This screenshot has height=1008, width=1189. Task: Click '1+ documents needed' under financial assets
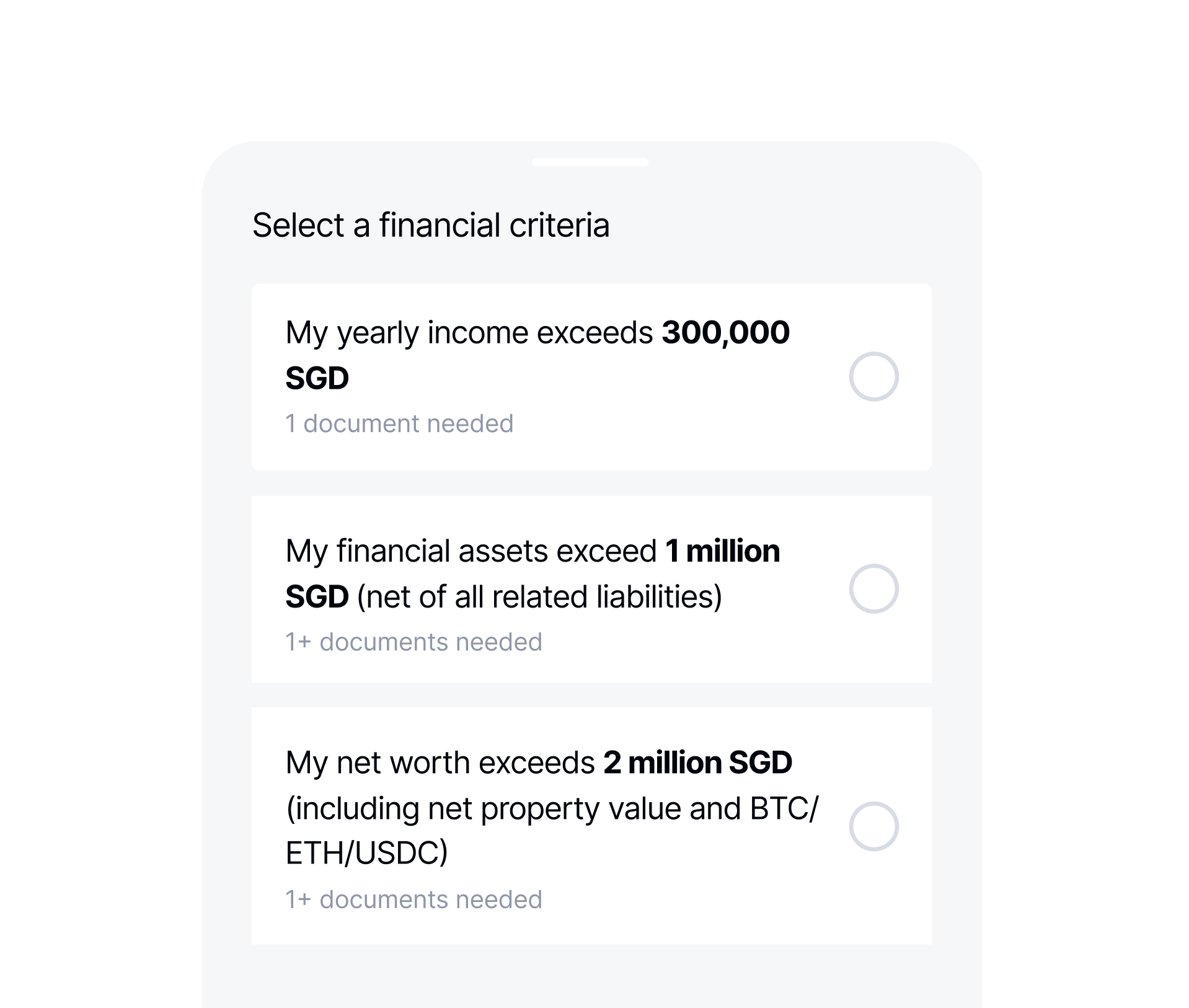click(x=413, y=642)
